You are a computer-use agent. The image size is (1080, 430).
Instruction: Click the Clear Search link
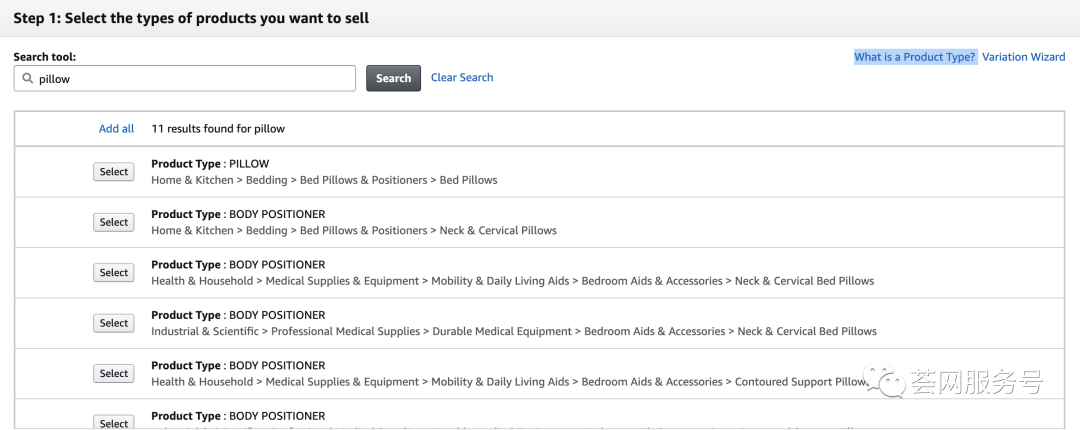click(462, 77)
